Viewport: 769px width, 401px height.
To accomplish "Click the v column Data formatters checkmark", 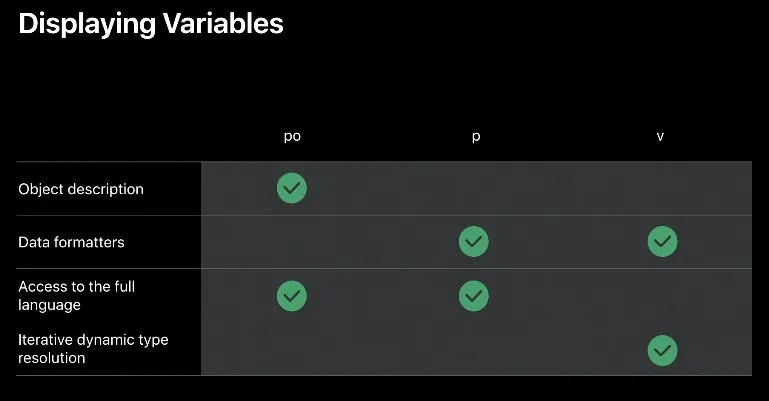I will 662,242.
